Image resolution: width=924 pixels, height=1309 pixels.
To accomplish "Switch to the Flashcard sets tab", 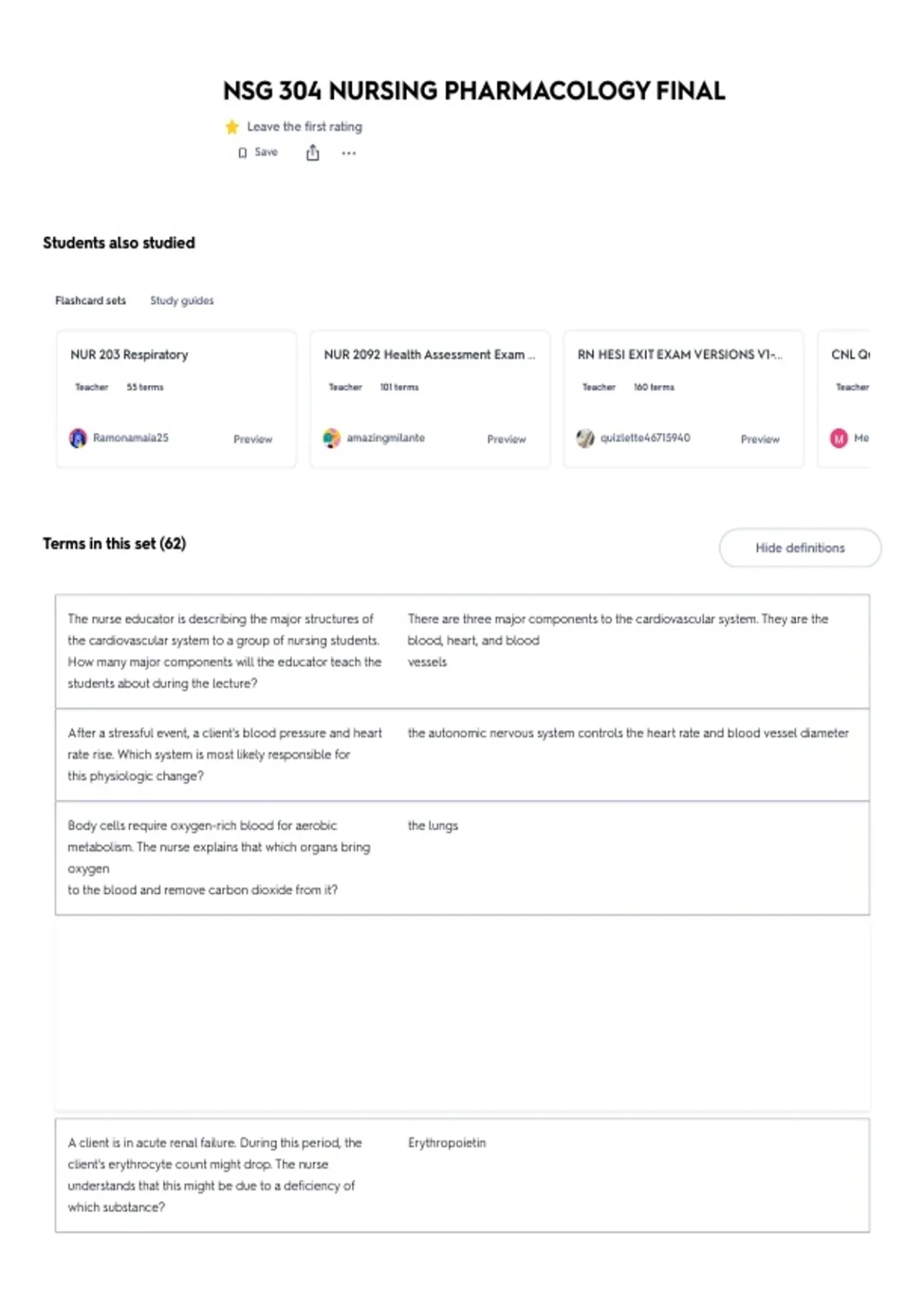I will pyautogui.click(x=90, y=300).
